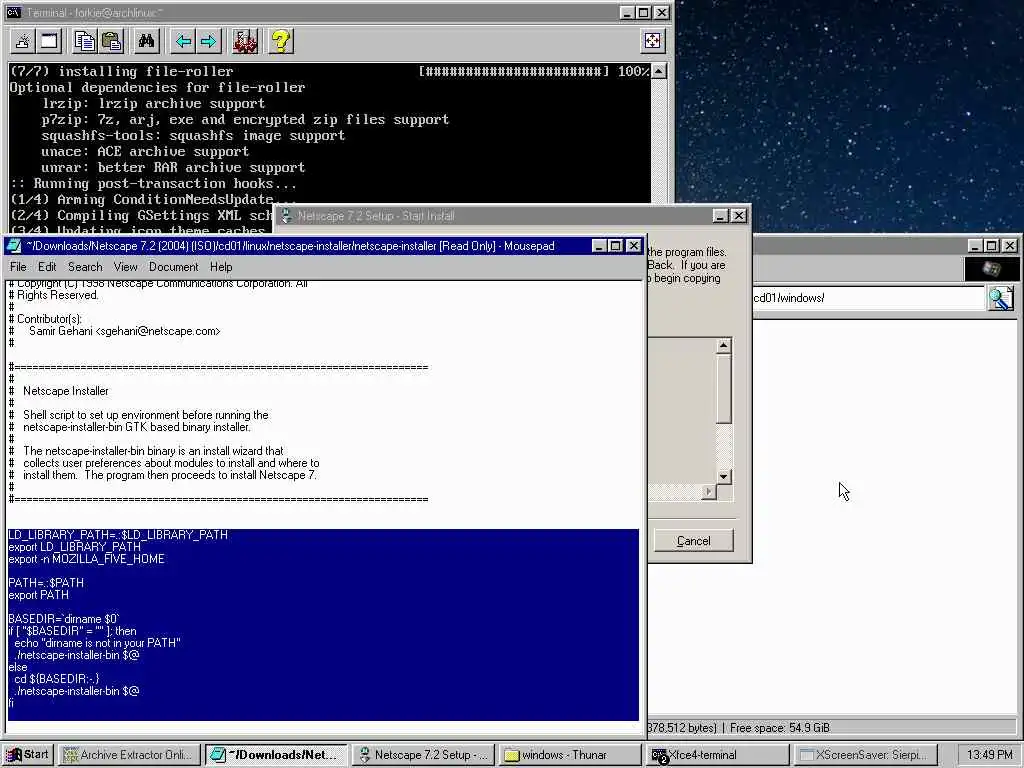Switch to windows - Thunar taskbar item

[570, 755]
